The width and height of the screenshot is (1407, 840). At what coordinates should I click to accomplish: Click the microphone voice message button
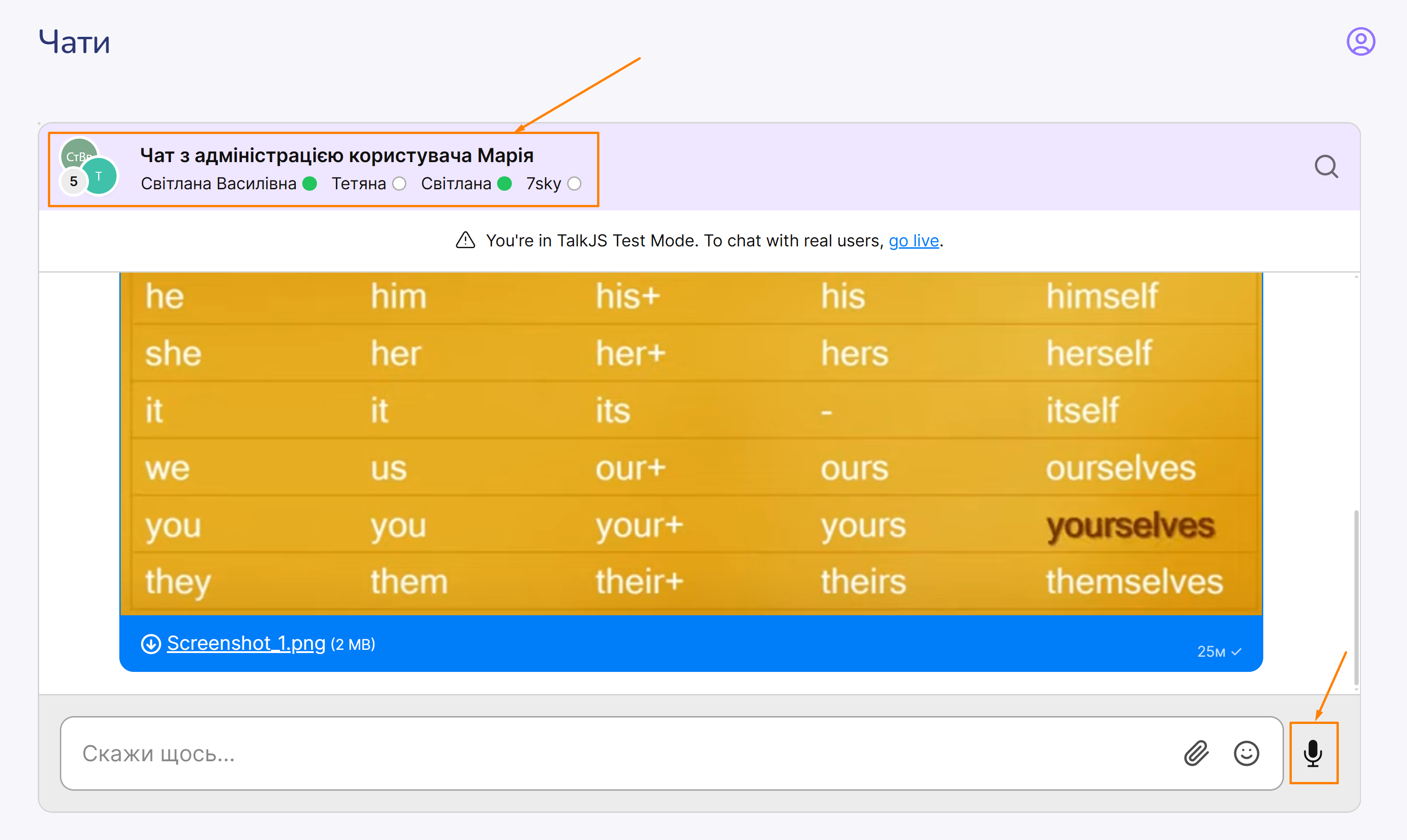[1313, 753]
